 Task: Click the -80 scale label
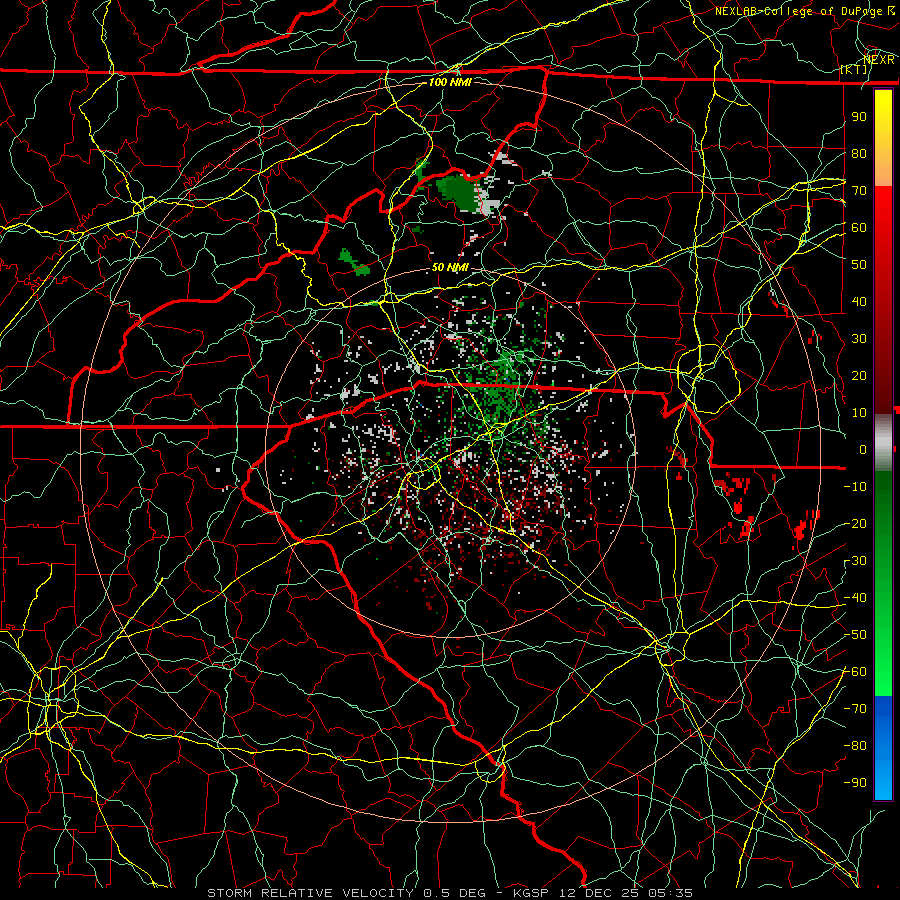click(x=855, y=746)
